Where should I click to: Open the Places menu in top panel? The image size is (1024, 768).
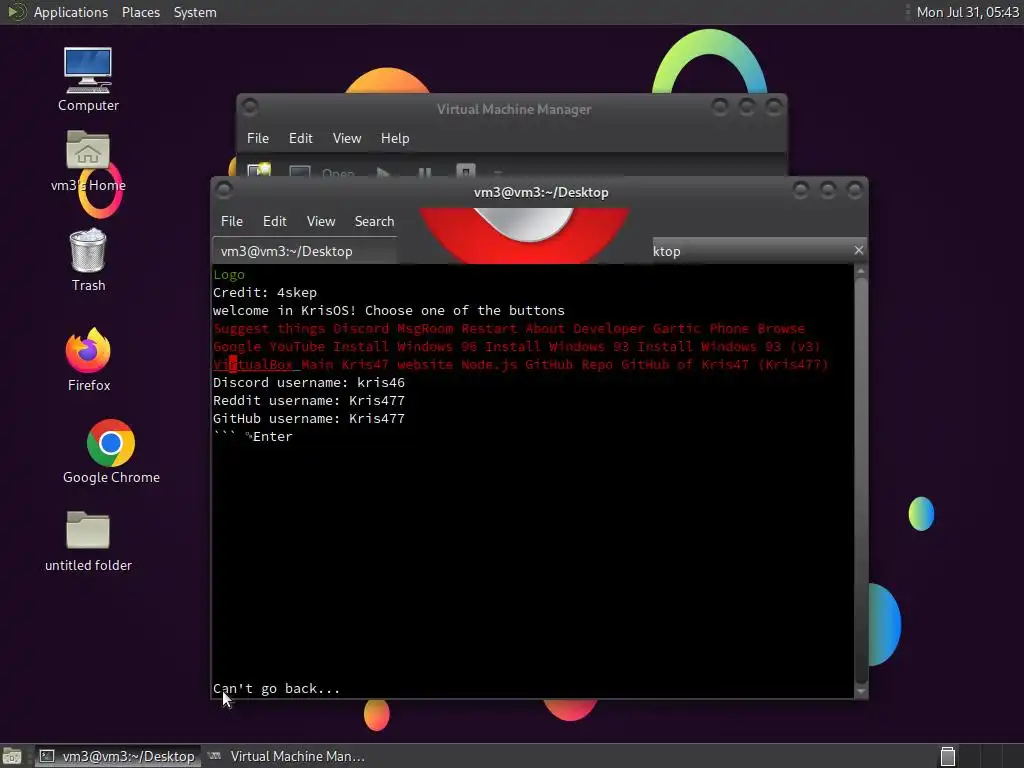(140, 12)
